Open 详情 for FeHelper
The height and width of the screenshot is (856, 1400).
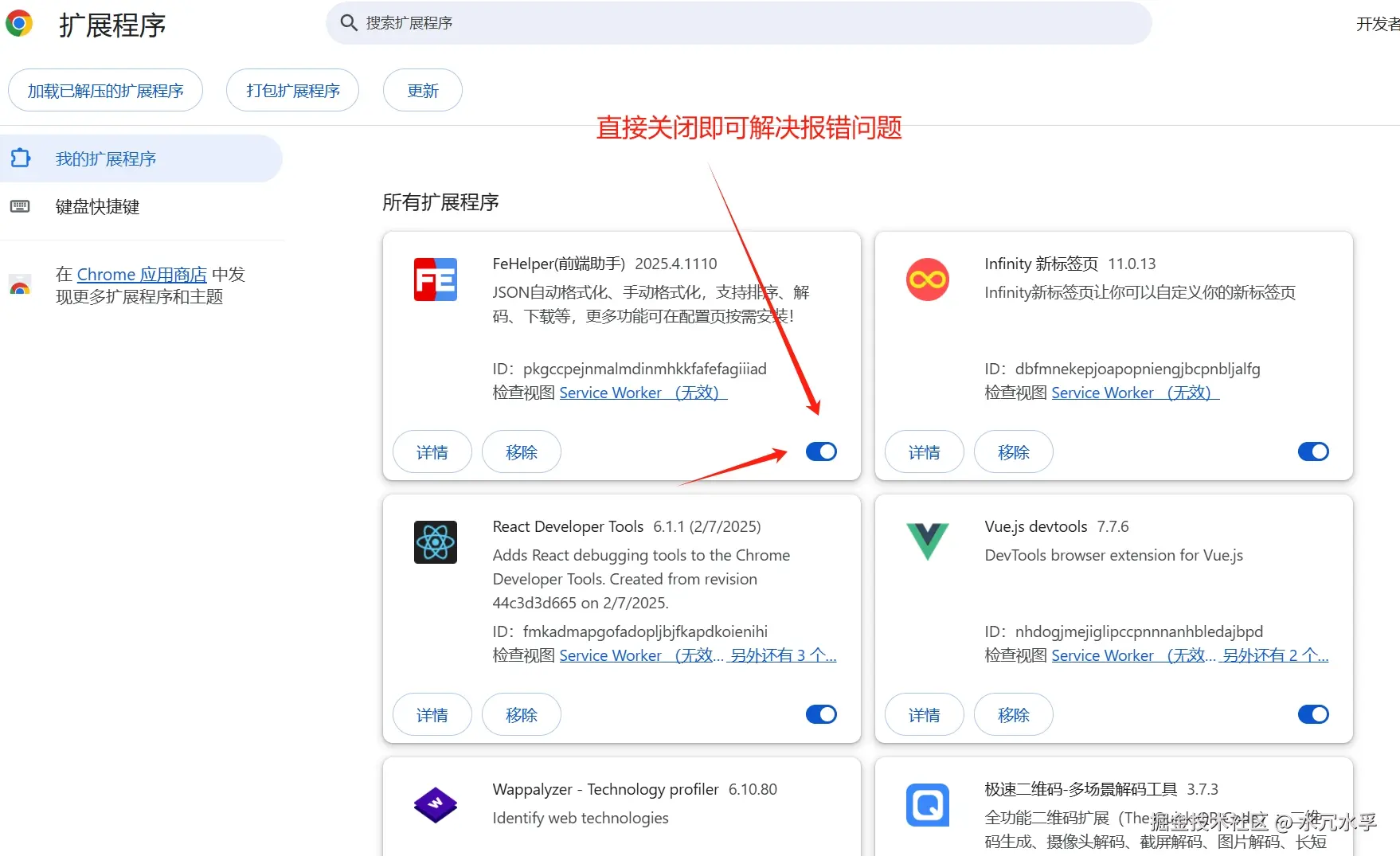click(x=432, y=451)
